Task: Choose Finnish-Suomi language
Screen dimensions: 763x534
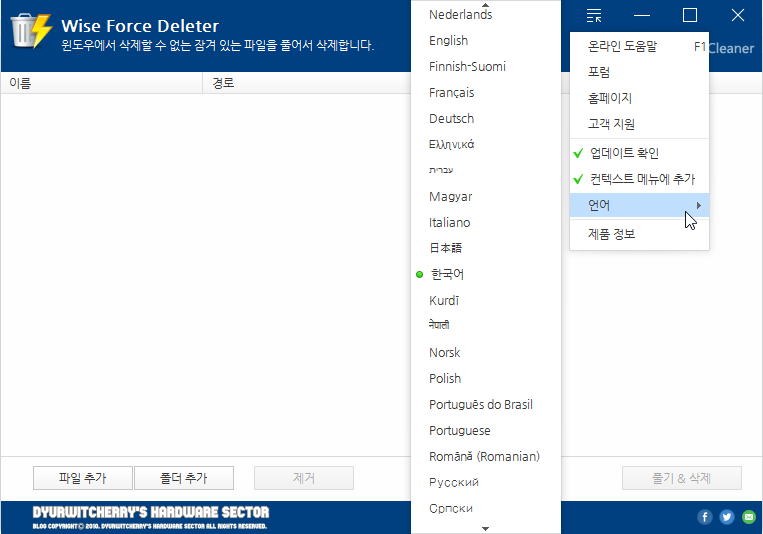Action: point(486,67)
